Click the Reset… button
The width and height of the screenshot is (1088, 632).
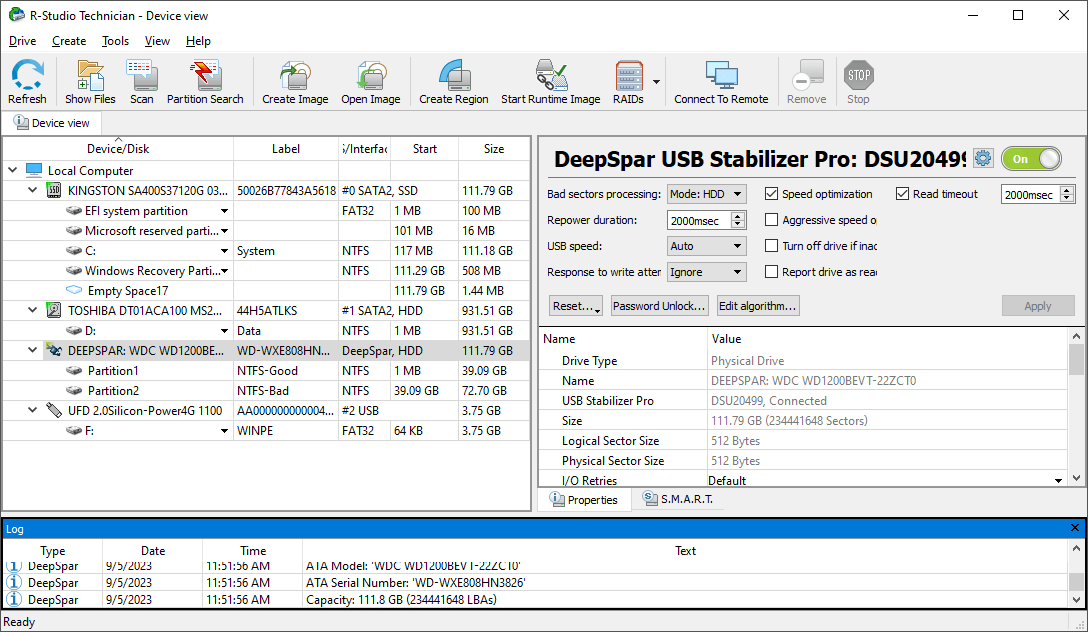(x=575, y=306)
